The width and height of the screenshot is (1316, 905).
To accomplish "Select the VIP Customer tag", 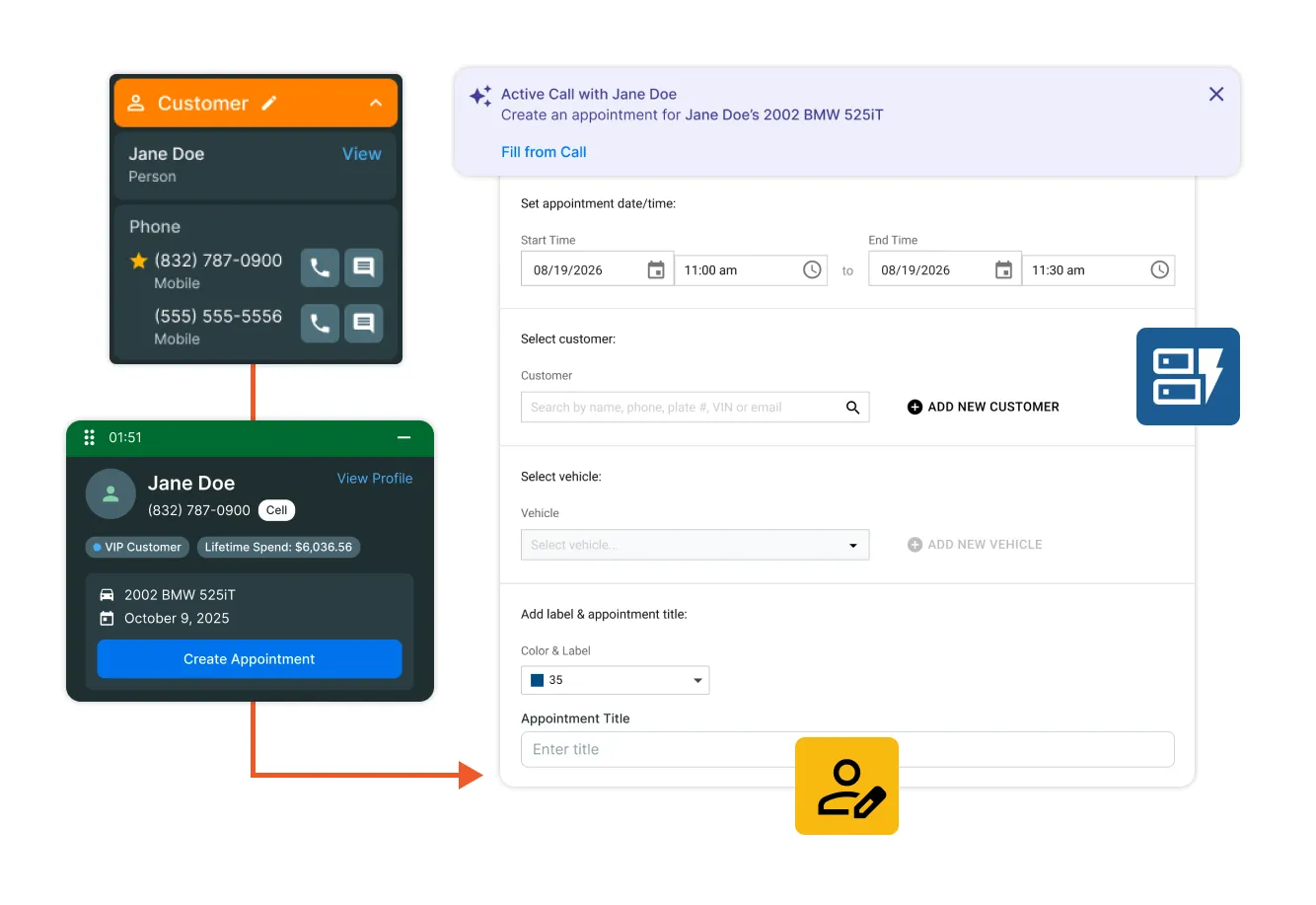I will tap(137, 547).
